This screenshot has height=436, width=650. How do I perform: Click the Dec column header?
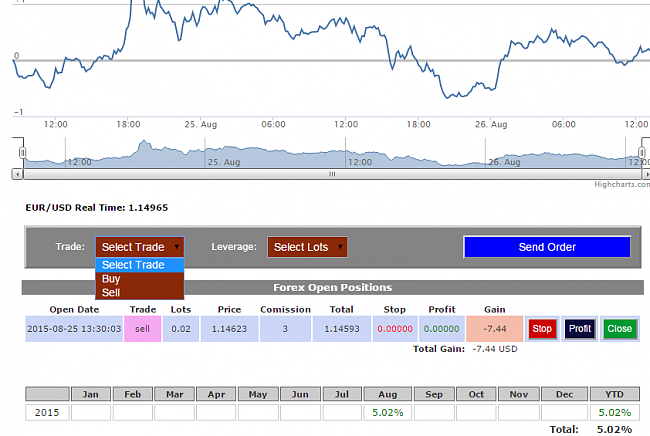[x=564, y=394]
